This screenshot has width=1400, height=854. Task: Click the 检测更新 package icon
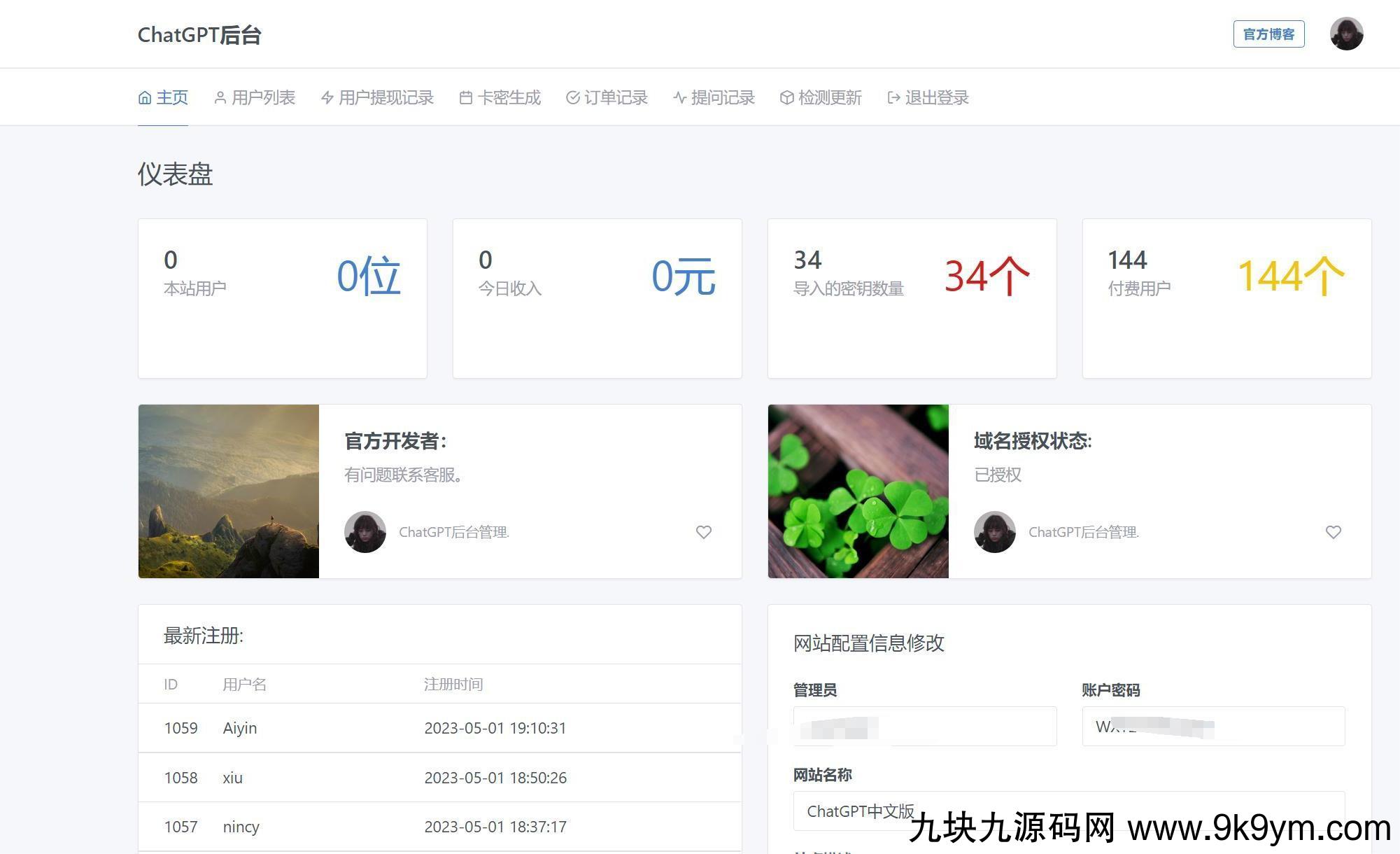tap(786, 98)
